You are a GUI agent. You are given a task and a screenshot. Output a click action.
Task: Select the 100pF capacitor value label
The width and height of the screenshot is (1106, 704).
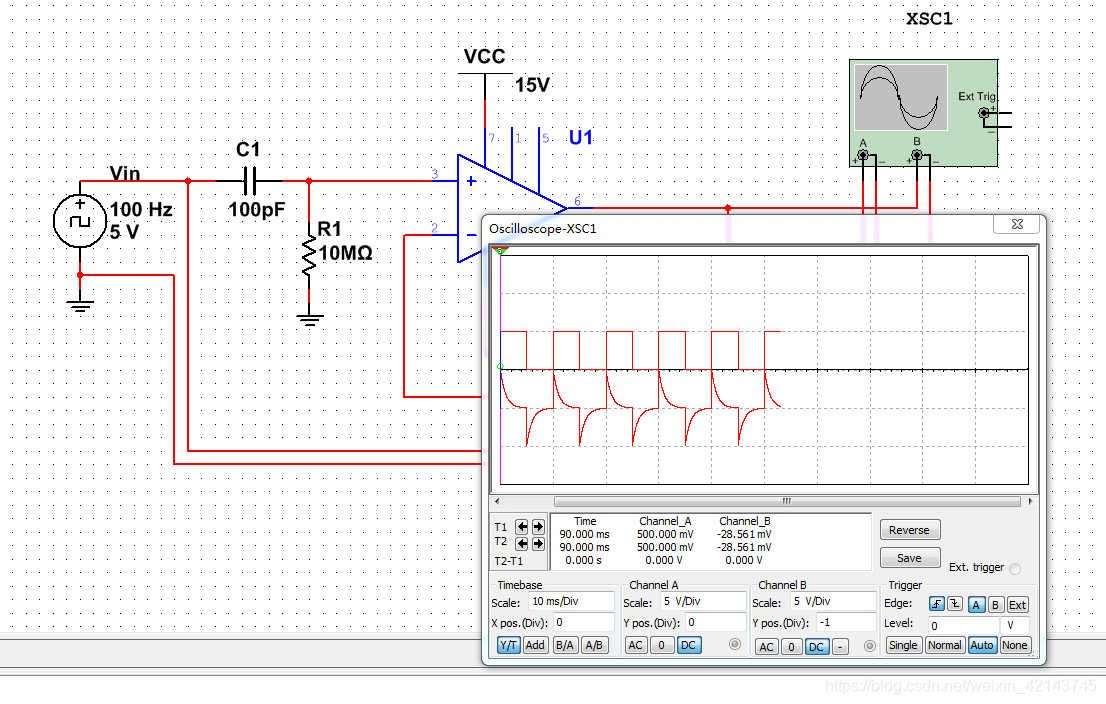(x=257, y=210)
